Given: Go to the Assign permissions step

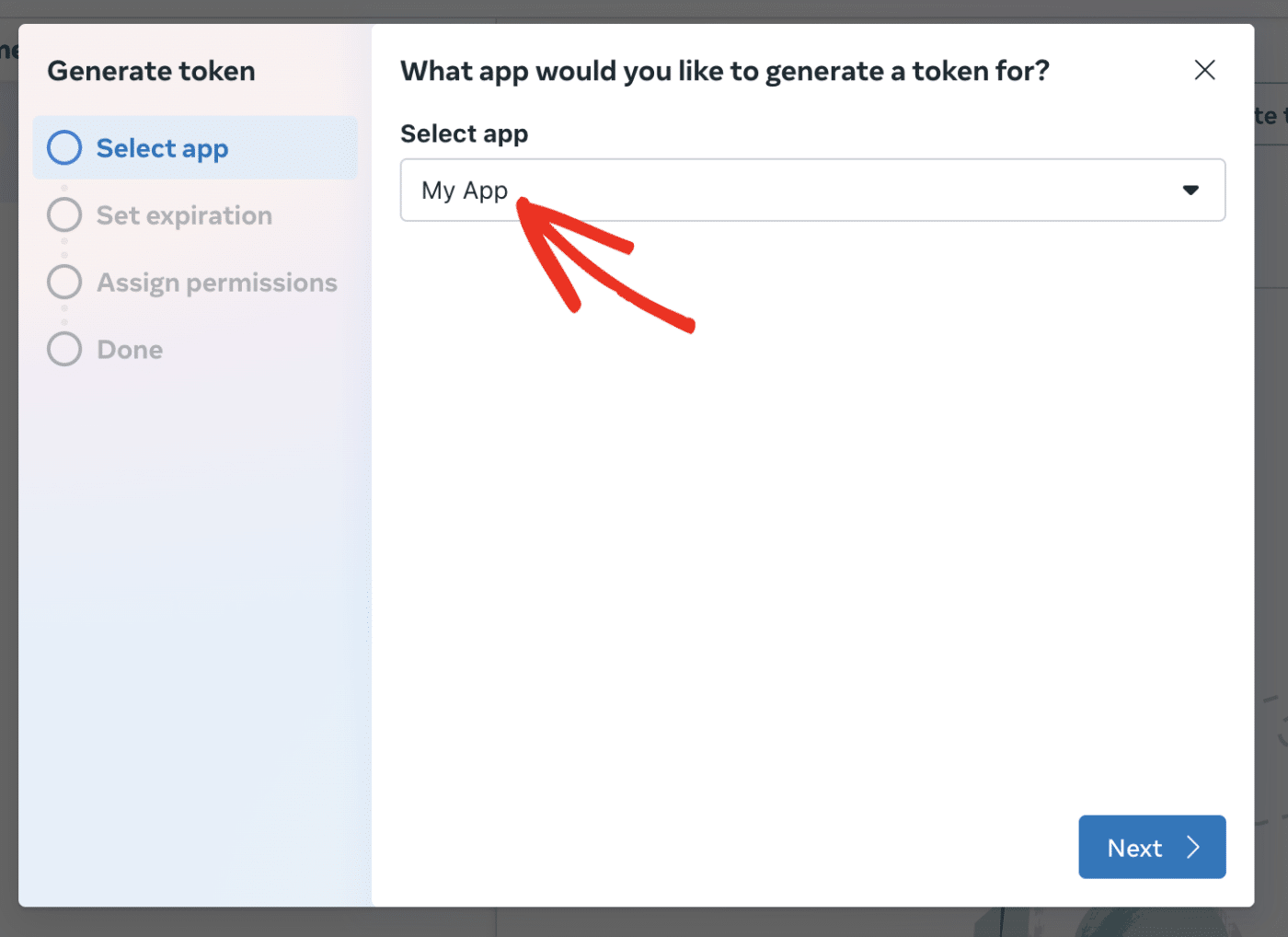Looking at the screenshot, I should 216,282.
